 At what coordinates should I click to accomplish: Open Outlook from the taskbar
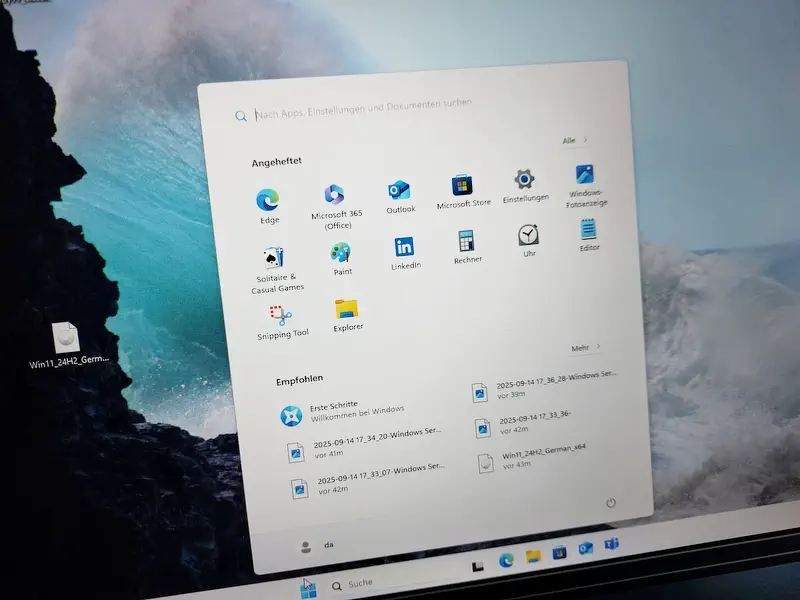click(x=586, y=548)
